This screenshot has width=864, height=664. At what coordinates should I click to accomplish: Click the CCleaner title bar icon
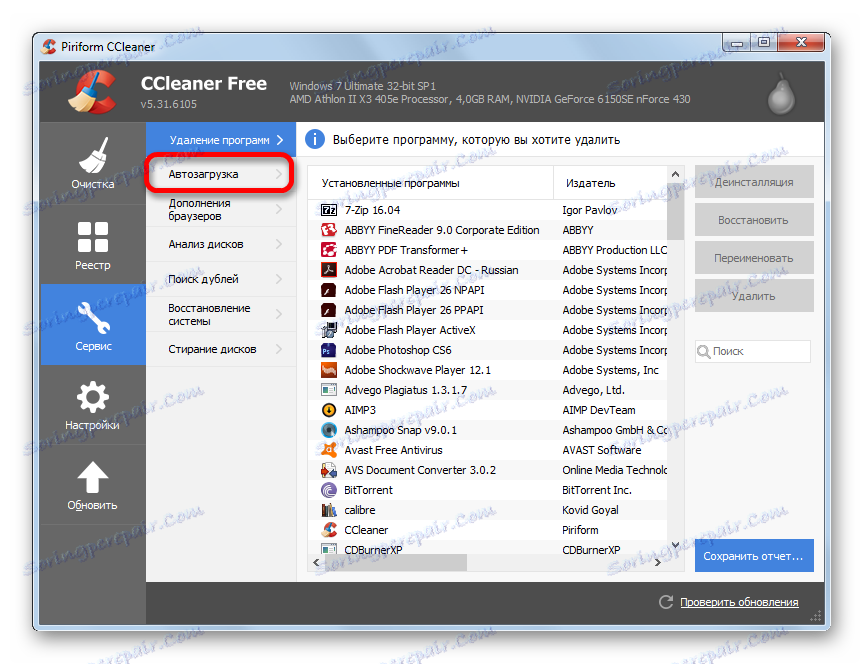[x=49, y=46]
